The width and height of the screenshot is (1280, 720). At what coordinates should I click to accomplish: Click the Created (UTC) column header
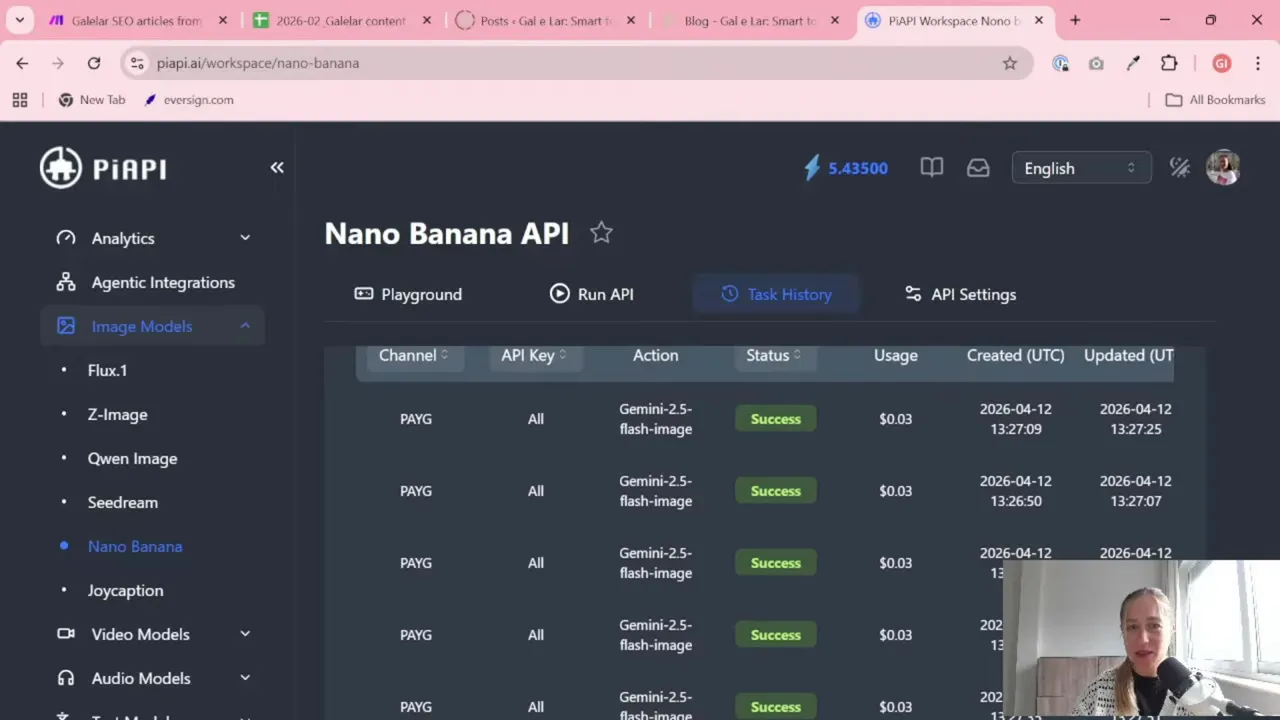(x=1015, y=355)
